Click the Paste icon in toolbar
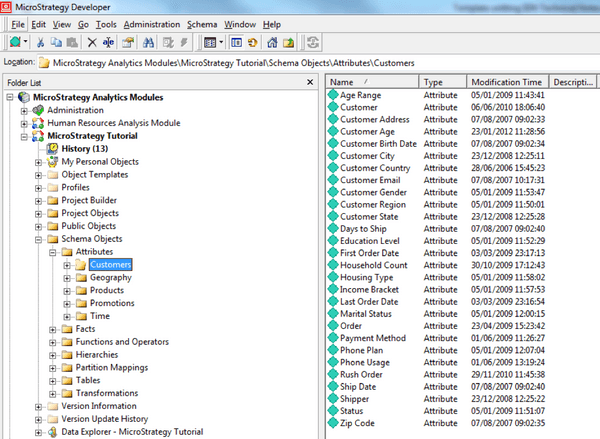 (72, 42)
